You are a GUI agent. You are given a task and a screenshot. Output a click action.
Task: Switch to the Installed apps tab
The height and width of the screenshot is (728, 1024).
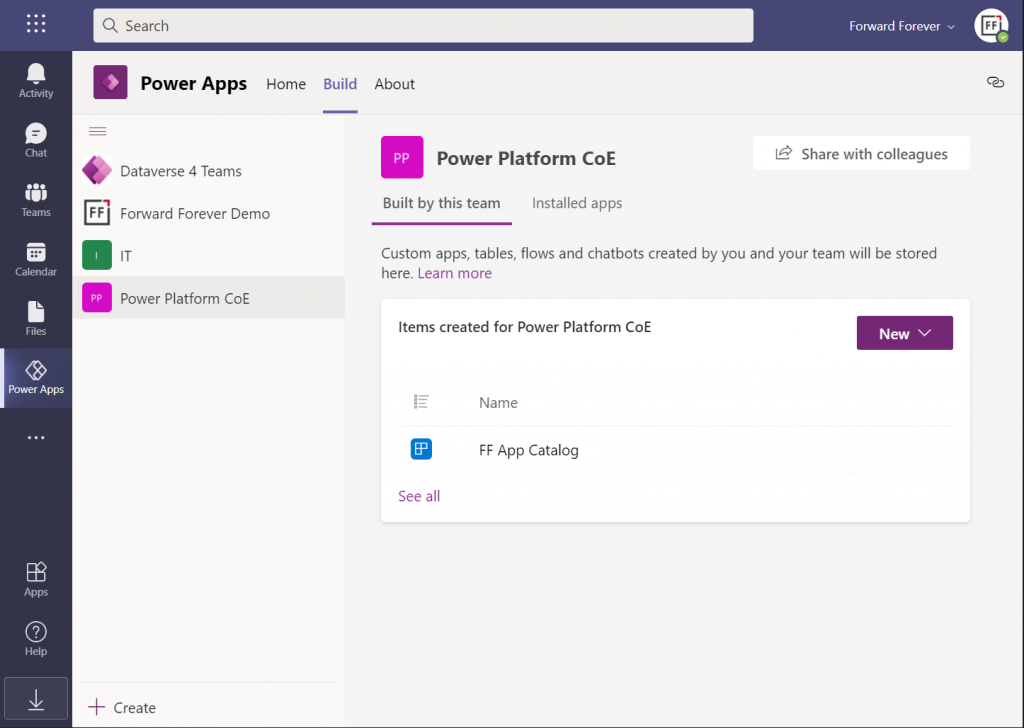[577, 203]
